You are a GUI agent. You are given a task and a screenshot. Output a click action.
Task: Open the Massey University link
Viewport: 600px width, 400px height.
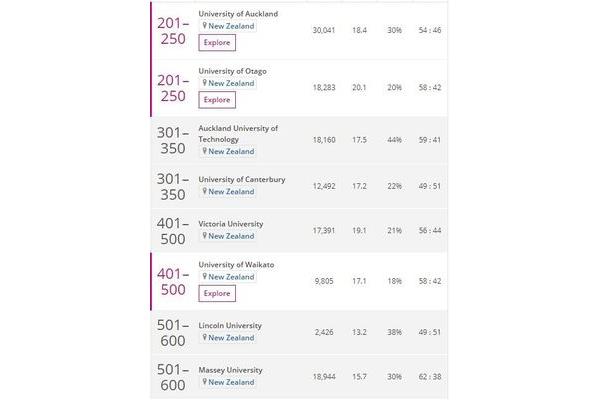pos(230,370)
